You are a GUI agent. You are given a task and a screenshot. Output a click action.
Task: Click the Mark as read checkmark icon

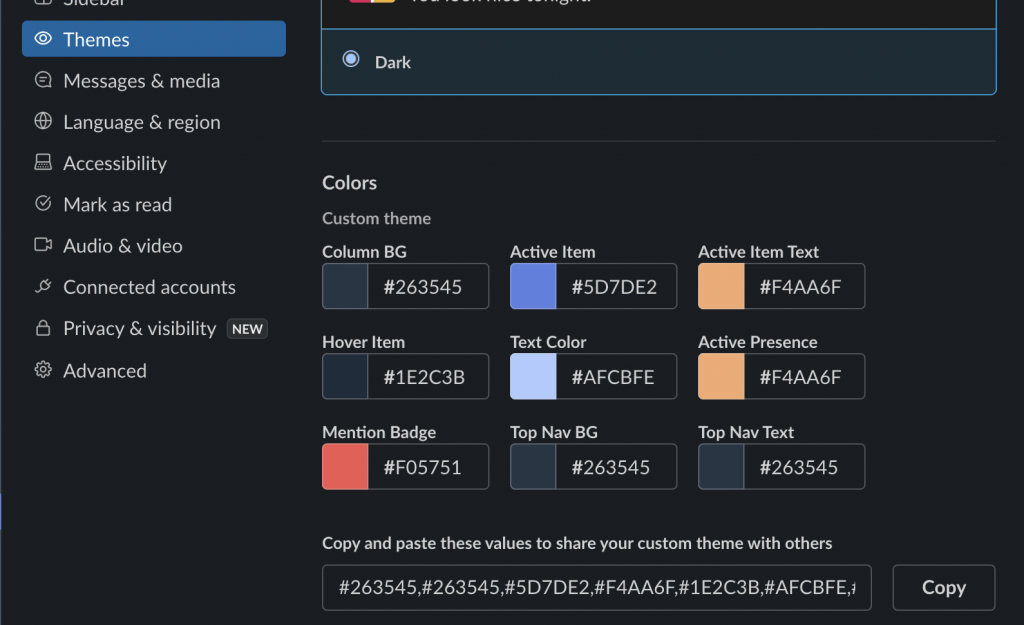click(x=43, y=203)
